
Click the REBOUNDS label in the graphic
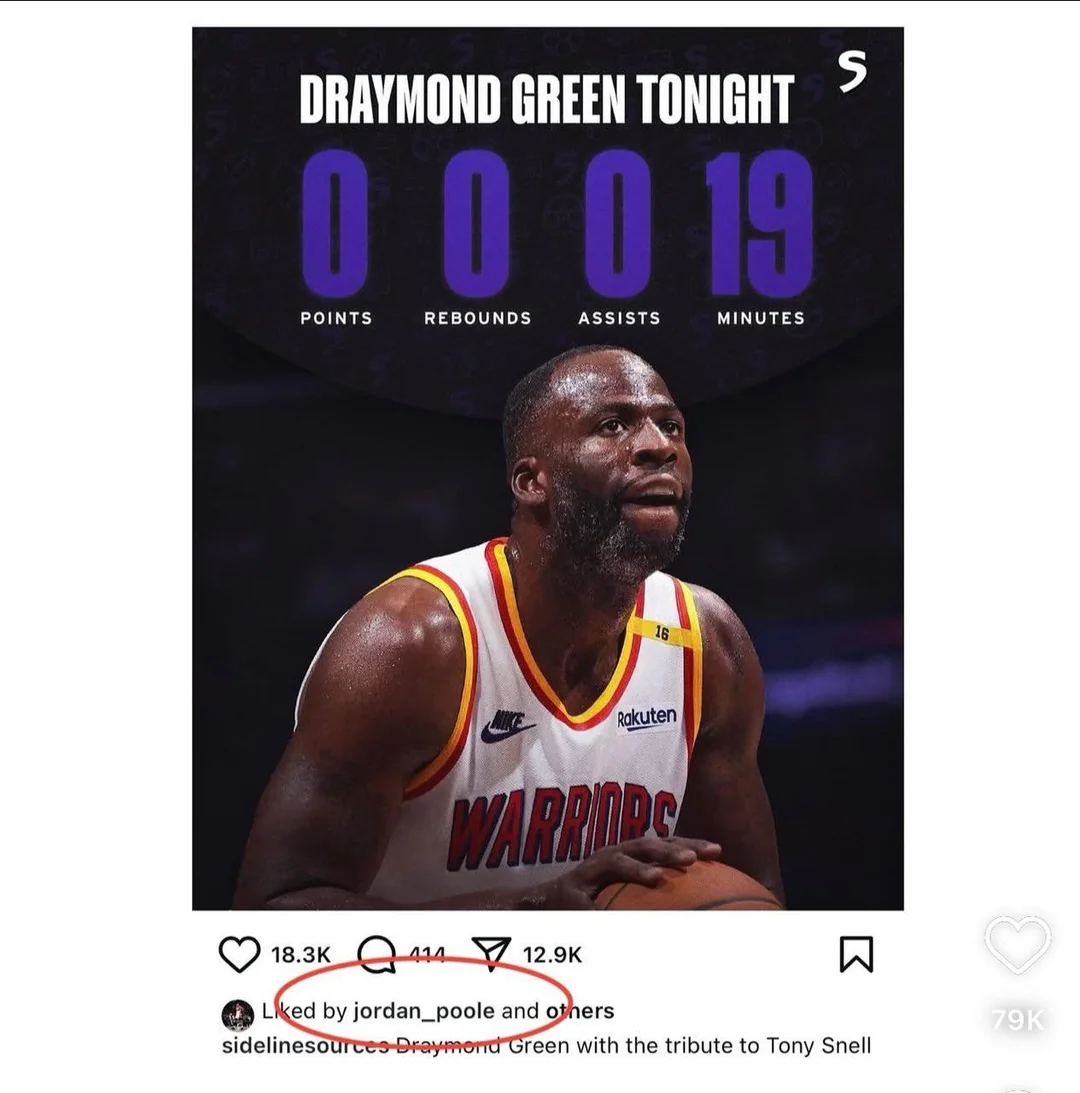click(x=478, y=318)
